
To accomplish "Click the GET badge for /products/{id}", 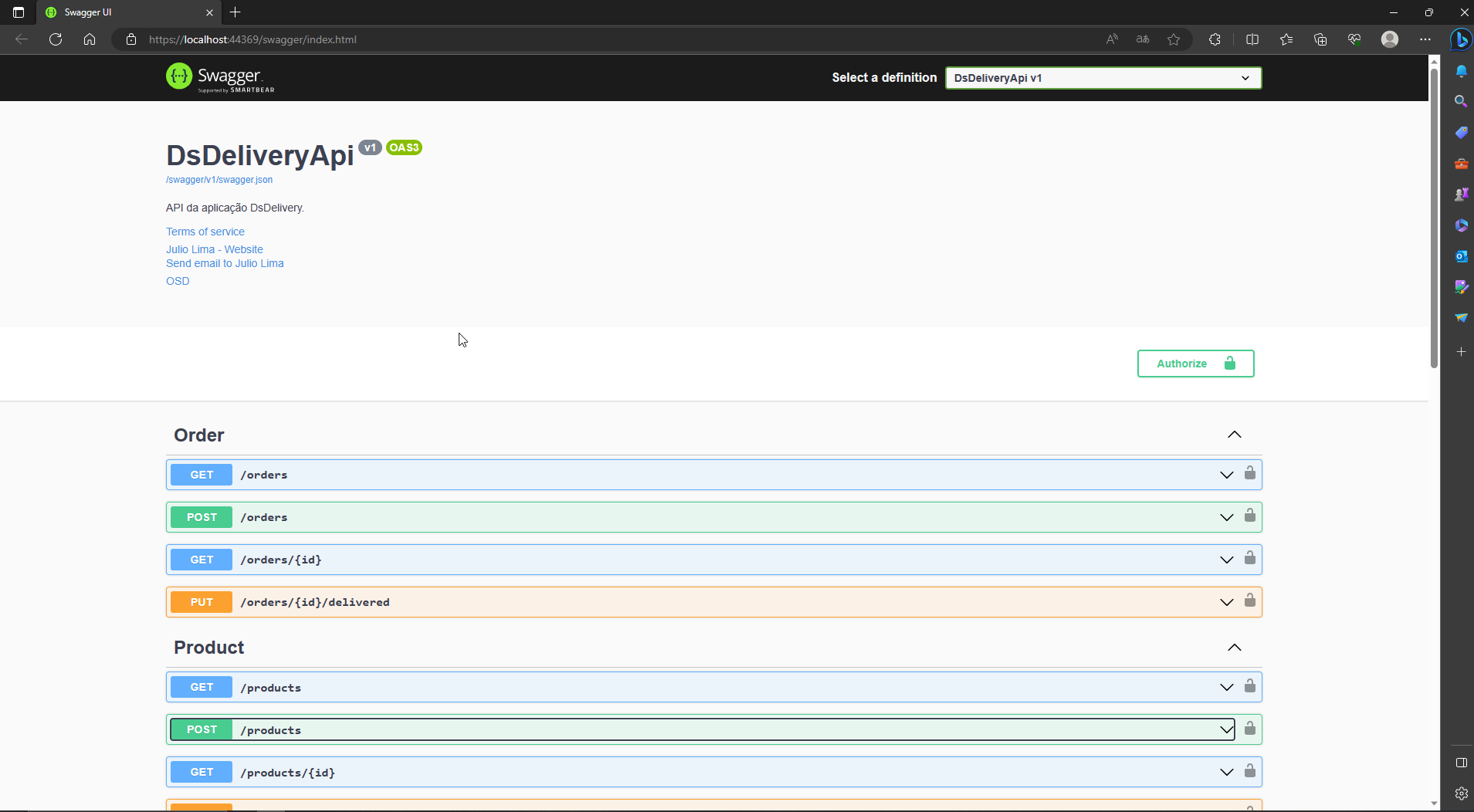I will point(202,772).
